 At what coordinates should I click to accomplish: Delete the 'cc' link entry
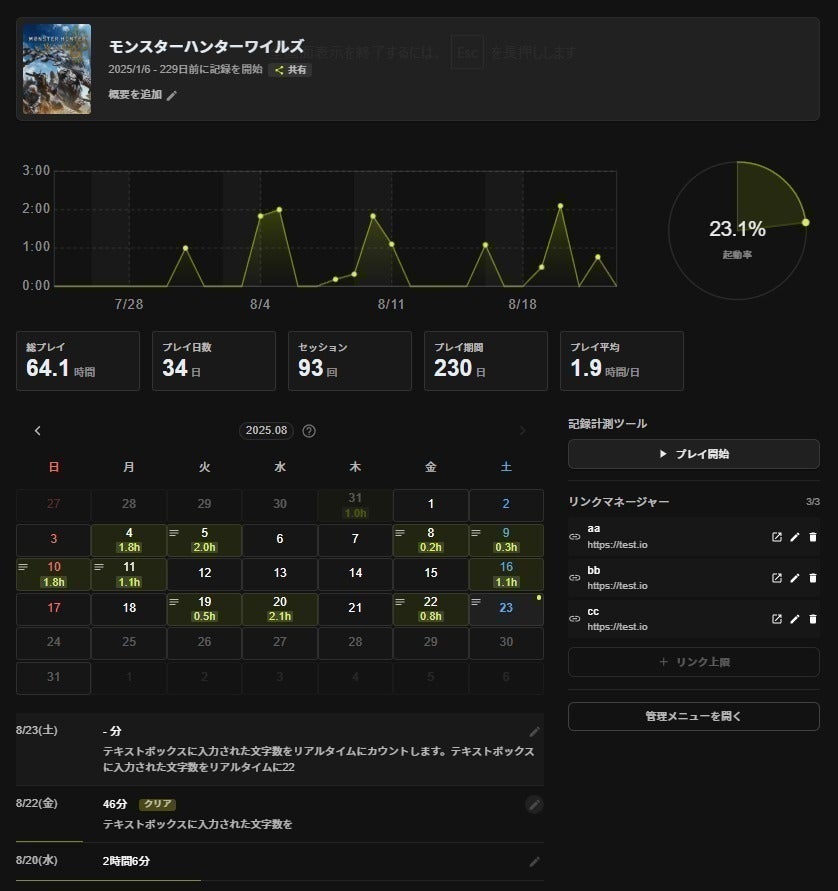click(x=812, y=619)
